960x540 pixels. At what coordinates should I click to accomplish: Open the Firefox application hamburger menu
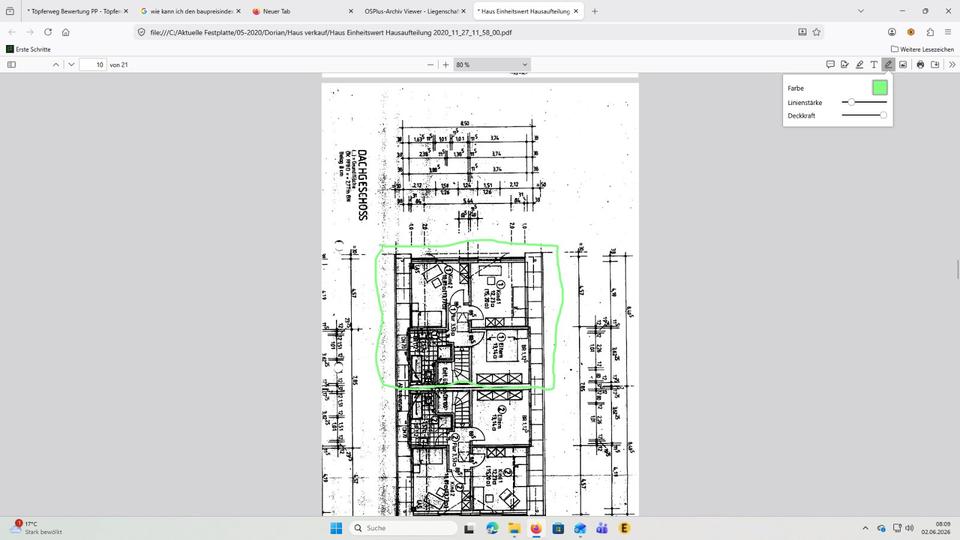(x=948, y=32)
